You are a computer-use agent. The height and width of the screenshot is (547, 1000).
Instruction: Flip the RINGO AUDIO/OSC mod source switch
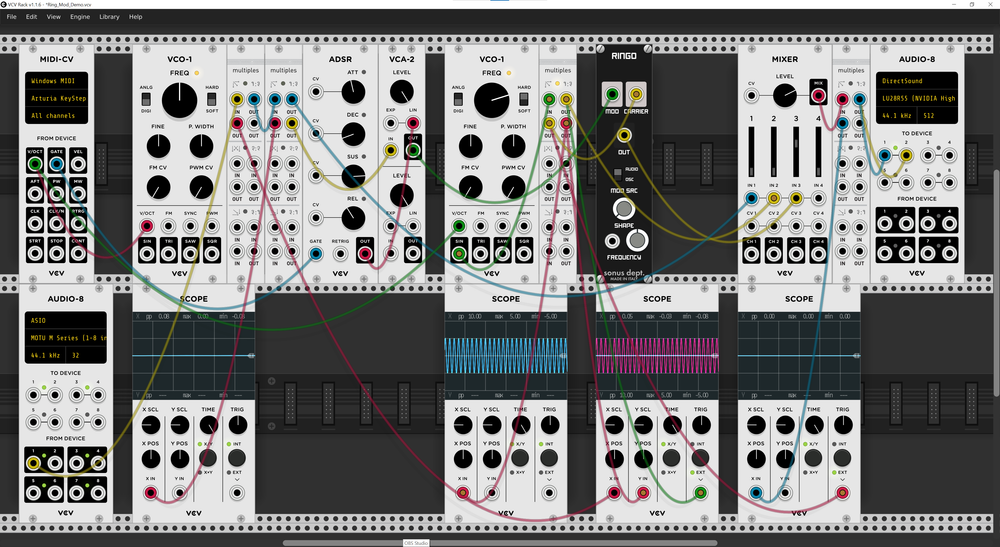point(617,173)
